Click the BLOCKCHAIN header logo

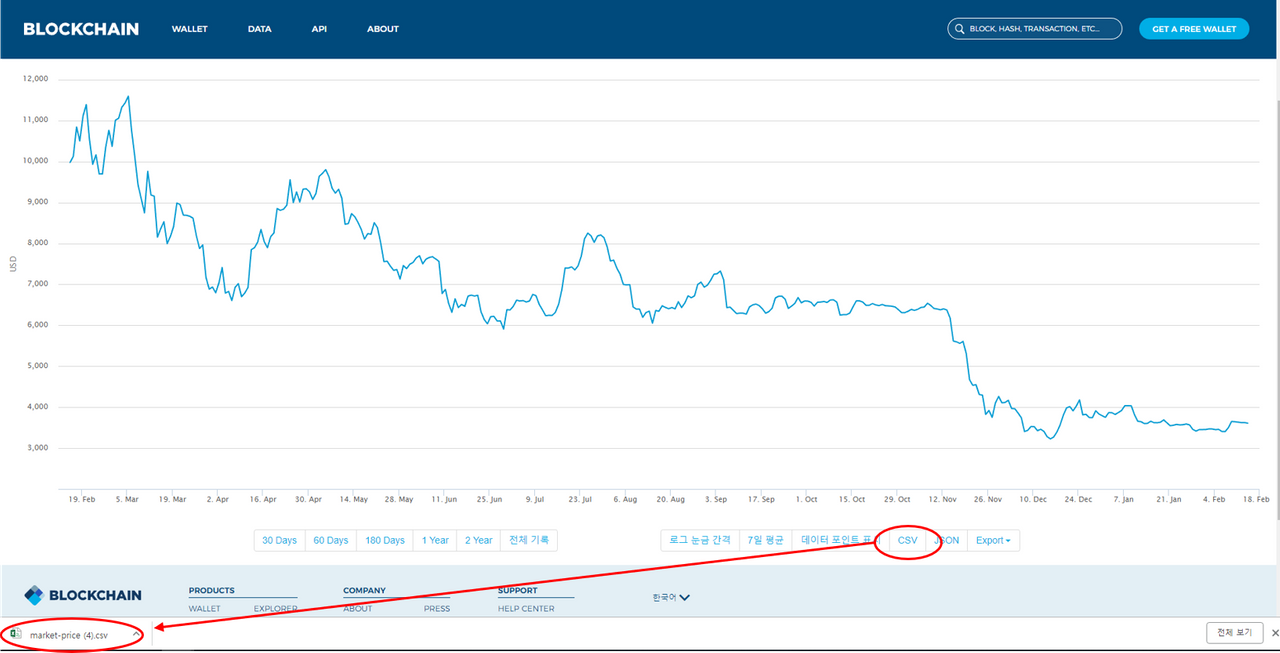pos(81,29)
